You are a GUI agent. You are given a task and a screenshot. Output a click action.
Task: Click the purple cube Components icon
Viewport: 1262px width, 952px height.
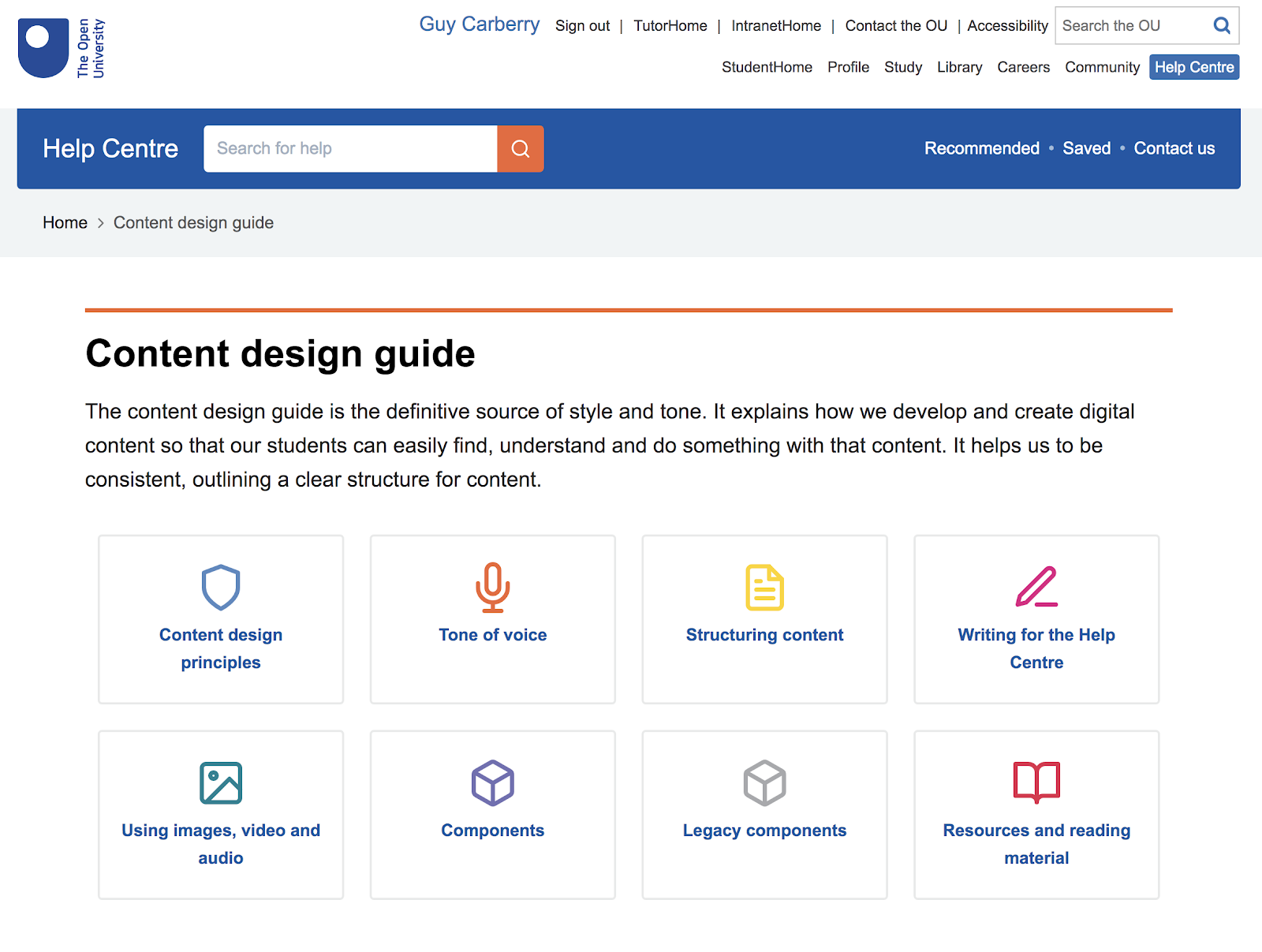pyautogui.click(x=493, y=783)
